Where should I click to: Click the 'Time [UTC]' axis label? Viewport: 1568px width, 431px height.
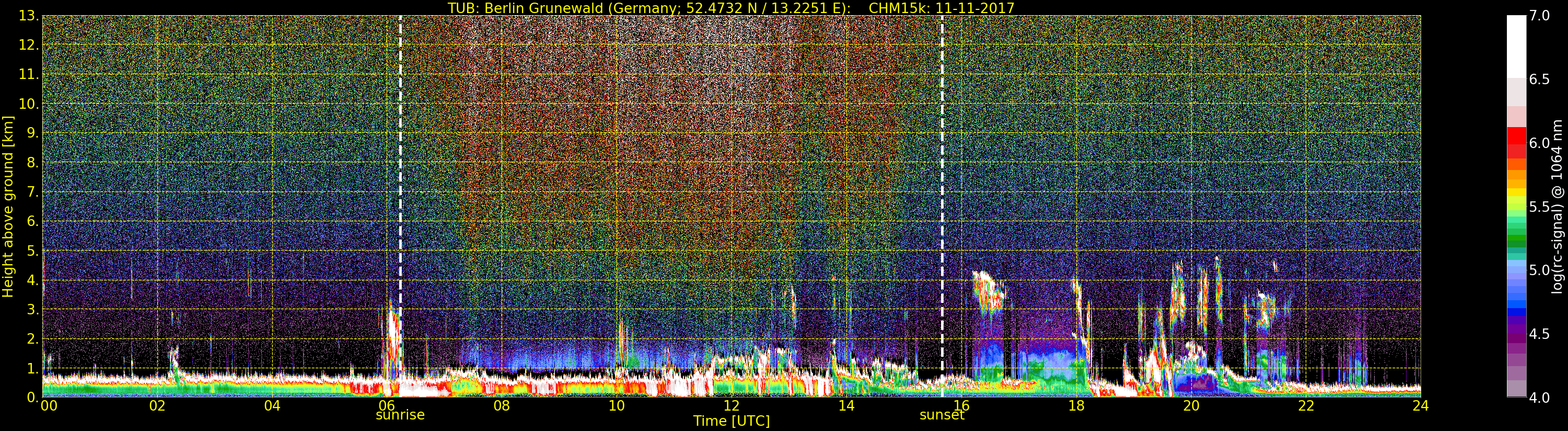pos(731,421)
